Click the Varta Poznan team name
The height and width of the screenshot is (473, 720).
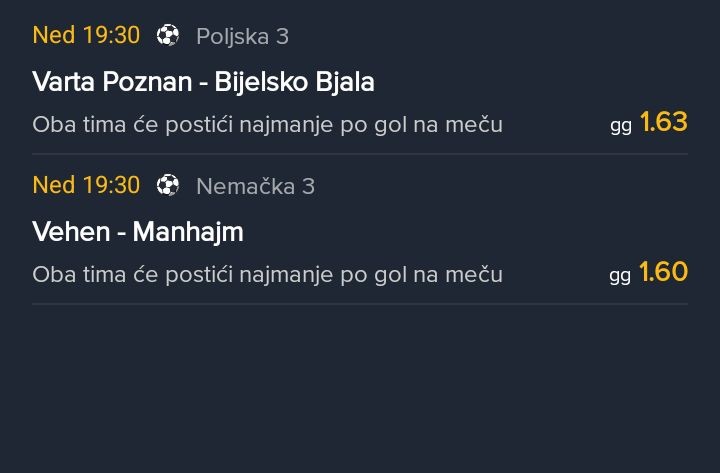(x=111, y=82)
